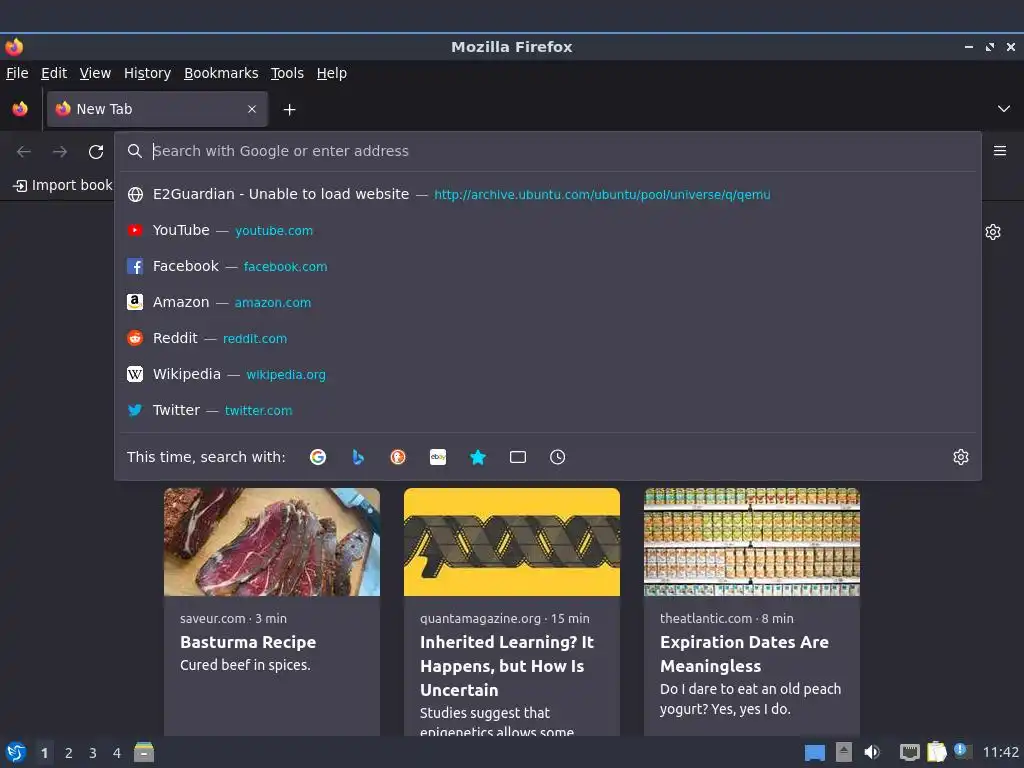Click the removable media eject tray icon
The height and width of the screenshot is (768, 1024).
[x=844, y=752]
